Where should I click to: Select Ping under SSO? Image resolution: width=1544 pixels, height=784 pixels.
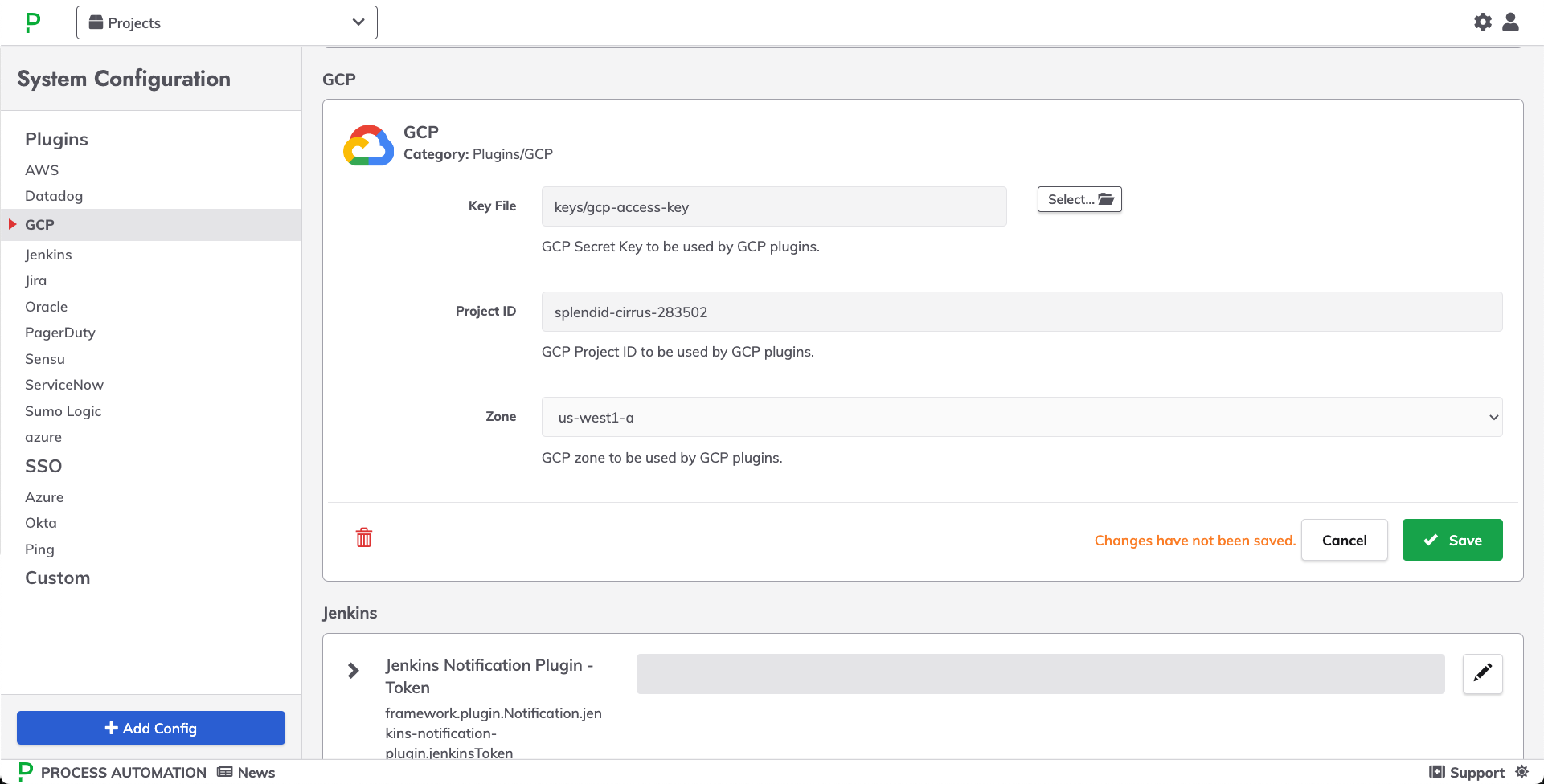pyautogui.click(x=39, y=549)
